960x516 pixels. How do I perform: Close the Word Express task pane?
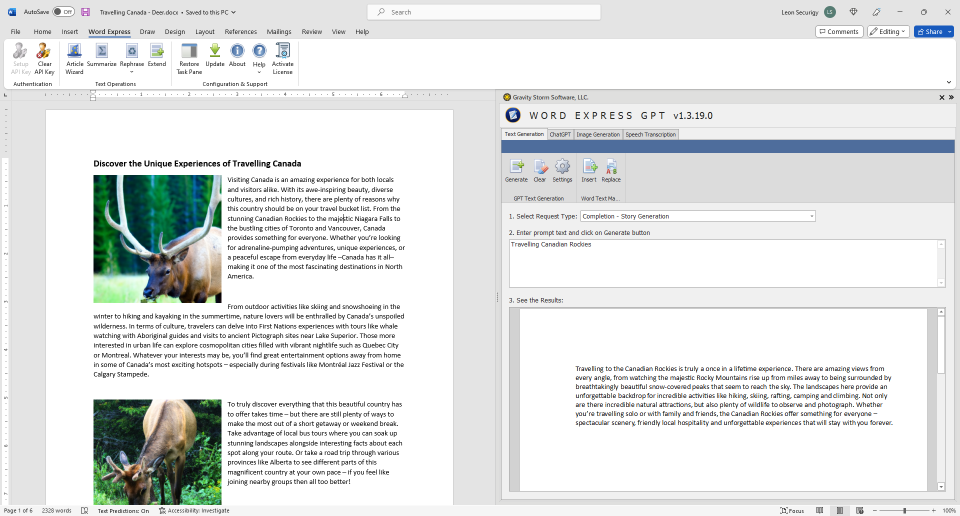(x=942, y=97)
